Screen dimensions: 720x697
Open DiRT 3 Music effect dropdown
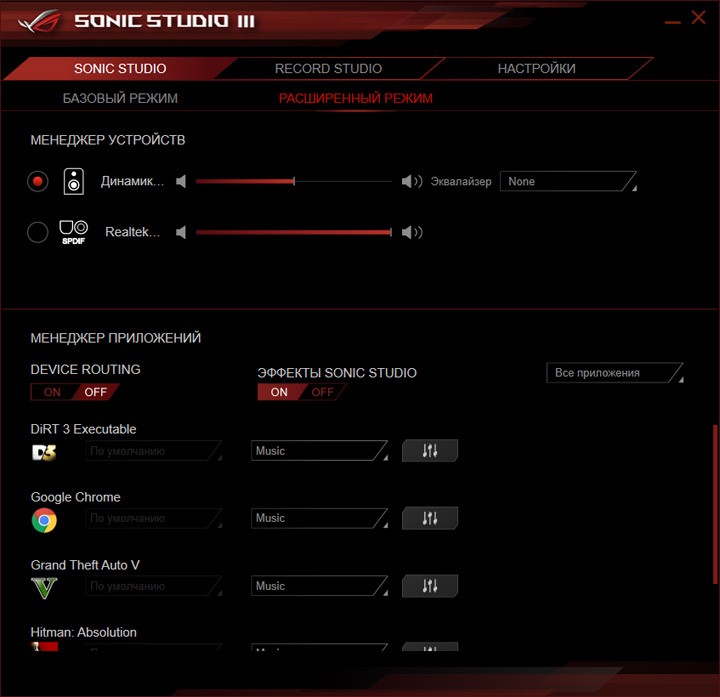click(x=320, y=451)
